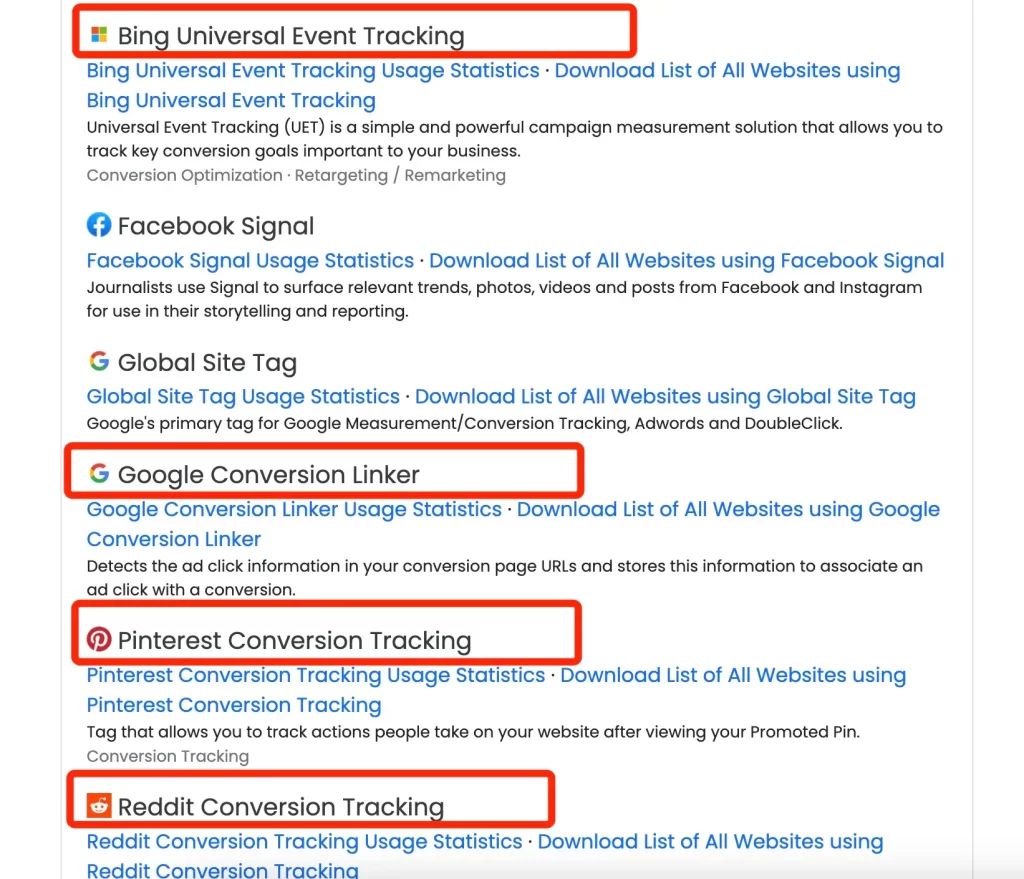Click the Reddit logo icon
Image resolution: width=1024 pixels, height=879 pixels.
click(99, 806)
